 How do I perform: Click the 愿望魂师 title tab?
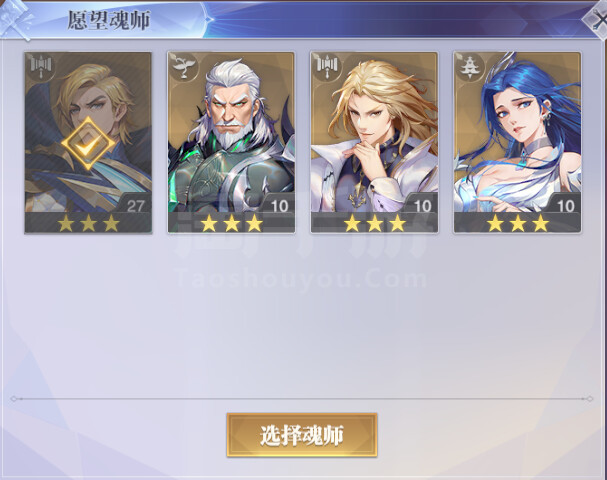pyautogui.click(x=109, y=21)
